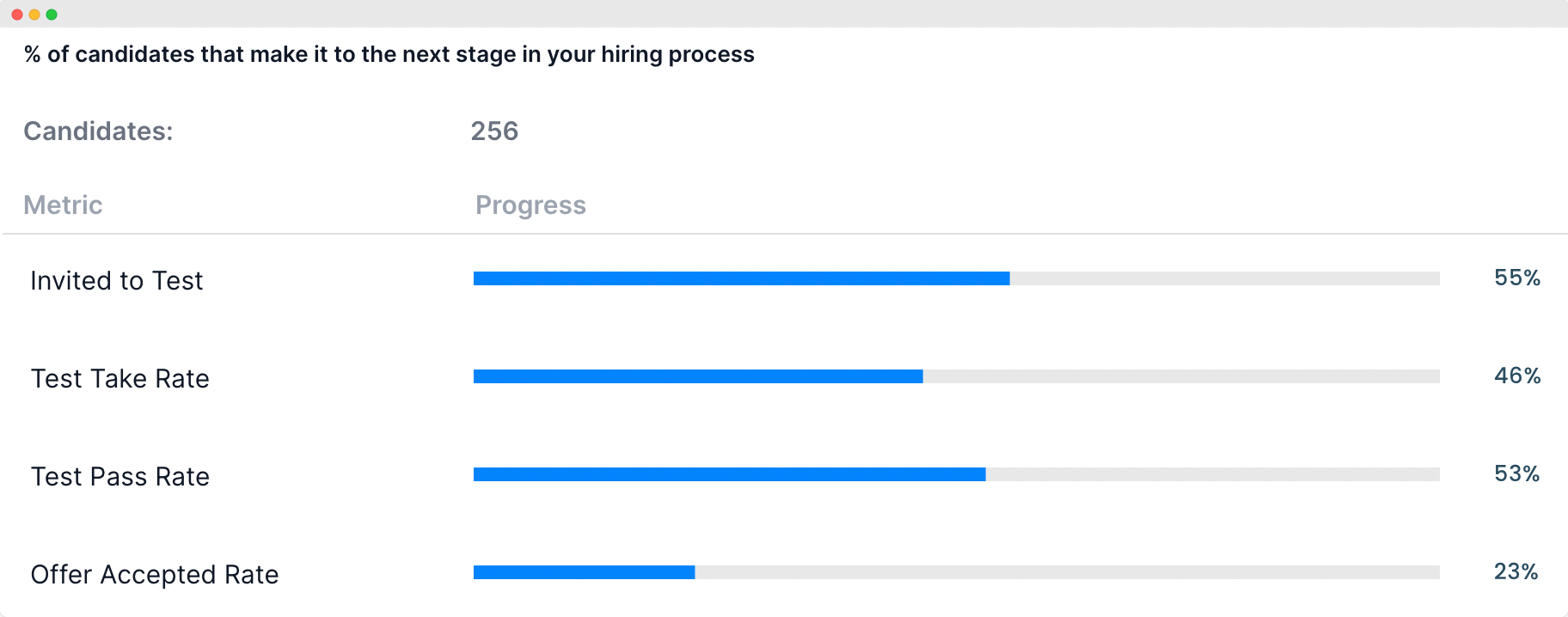Viewport: 1568px width, 617px height.
Task: Click the Test Pass Rate progress bar
Action: (957, 474)
